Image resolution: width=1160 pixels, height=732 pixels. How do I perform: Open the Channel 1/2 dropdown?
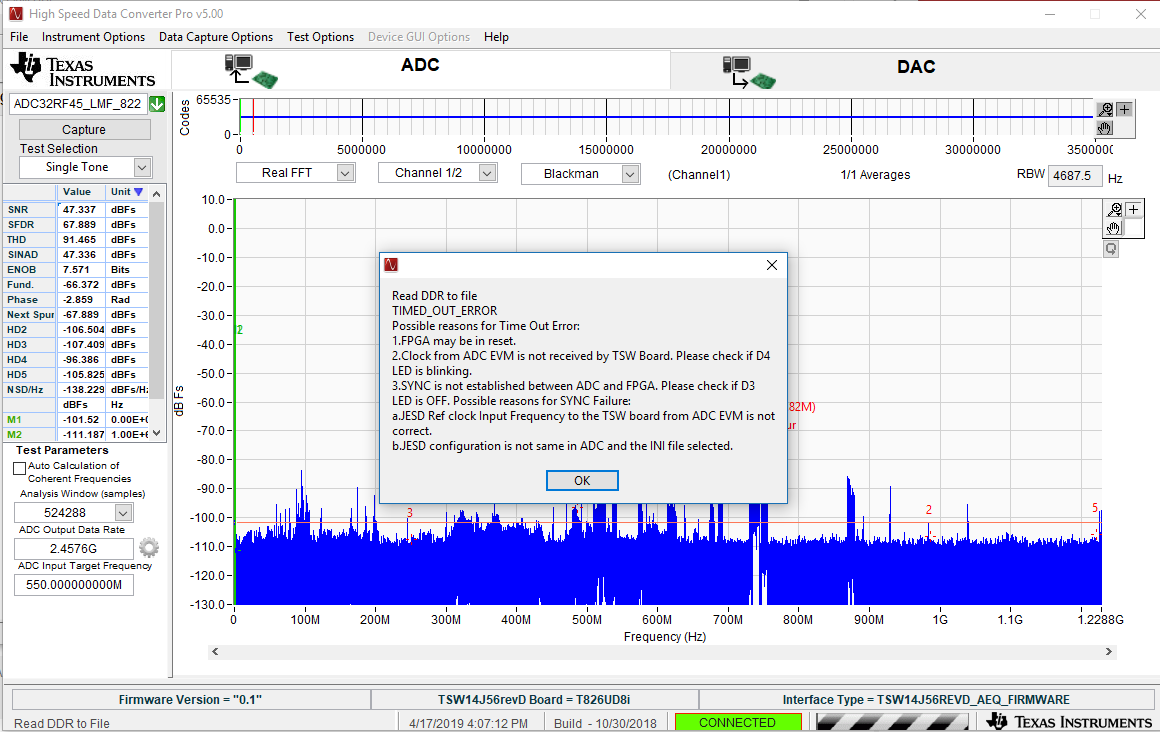tap(487, 173)
